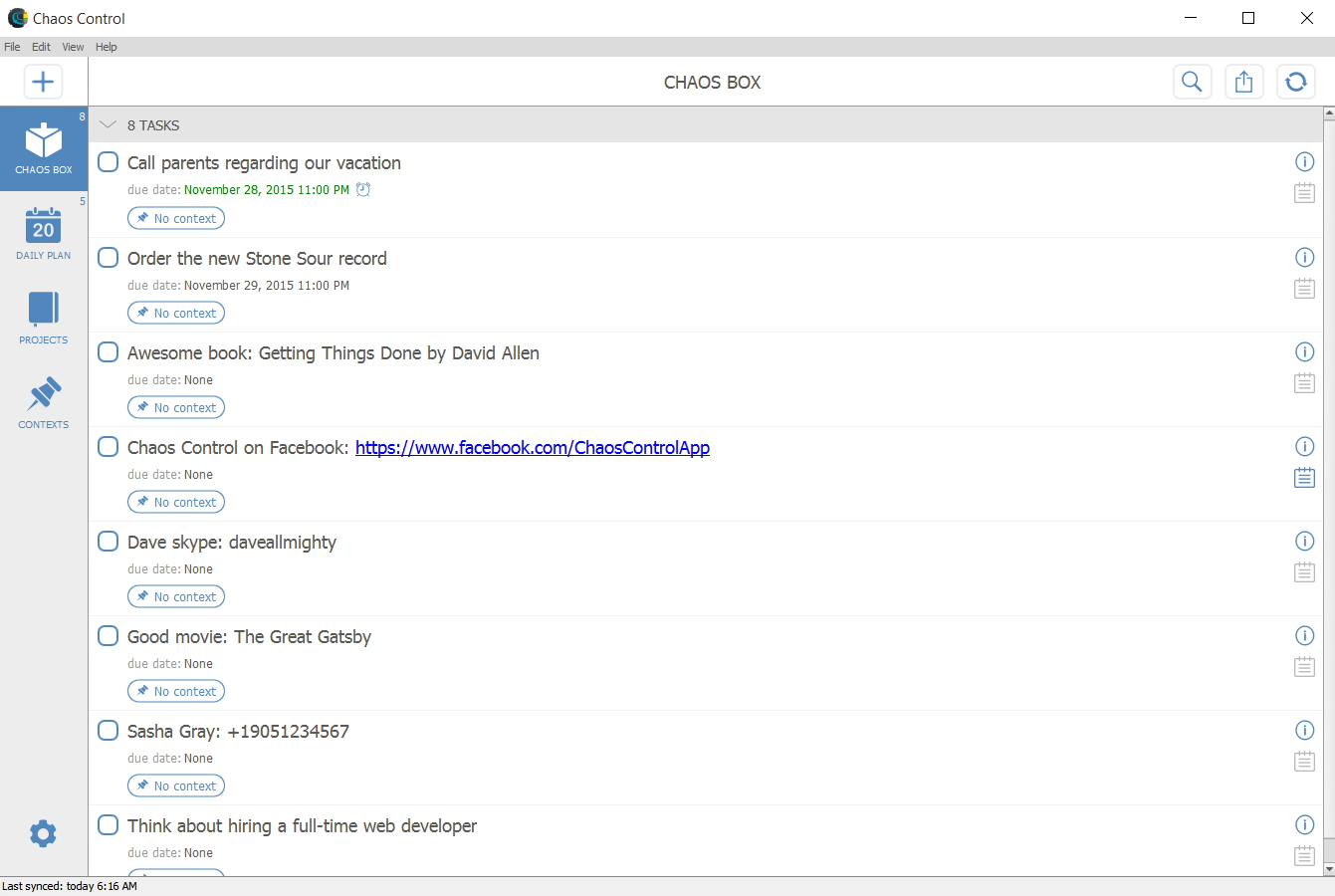1335x896 pixels.
Task: Show info for Dave skype task
Action: point(1304,541)
